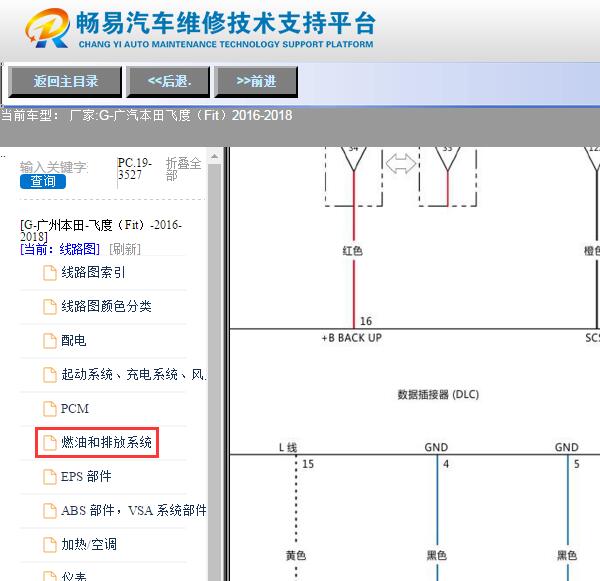Click the blue 查询 search button
Viewport: 600px width, 581px height.
43,181
